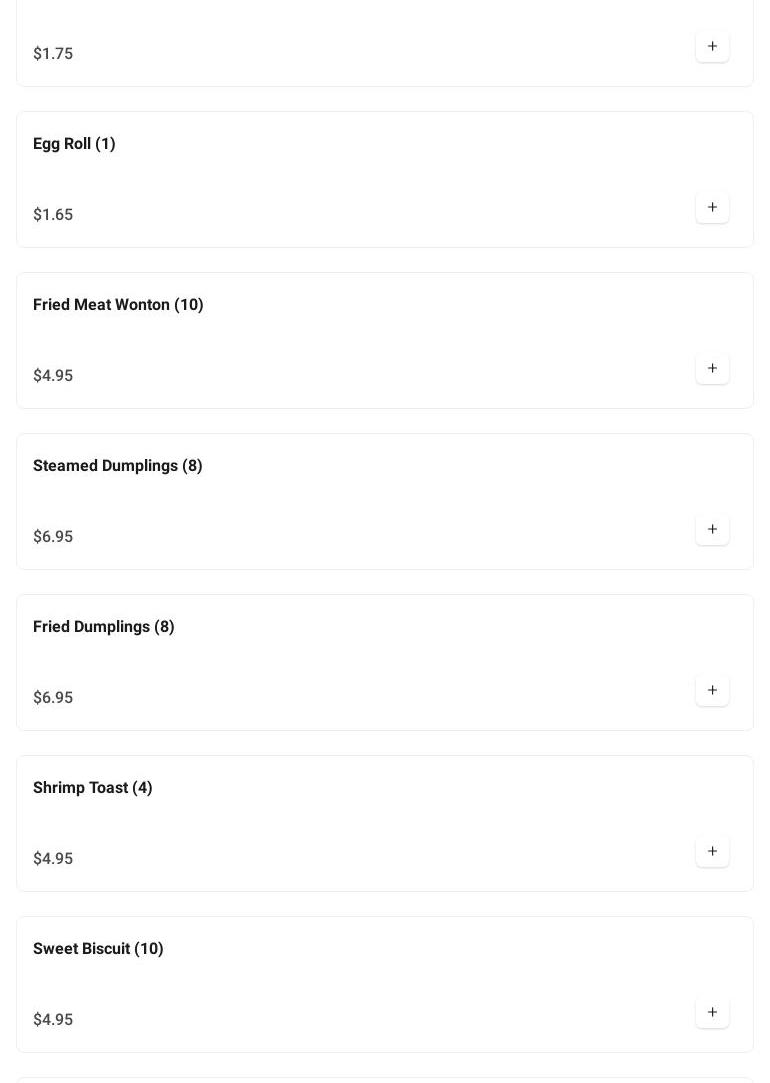The height and width of the screenshot is (1083, 770).
Task: Add Fried Meat Wonton using plus icon
Action: [712, 369]
